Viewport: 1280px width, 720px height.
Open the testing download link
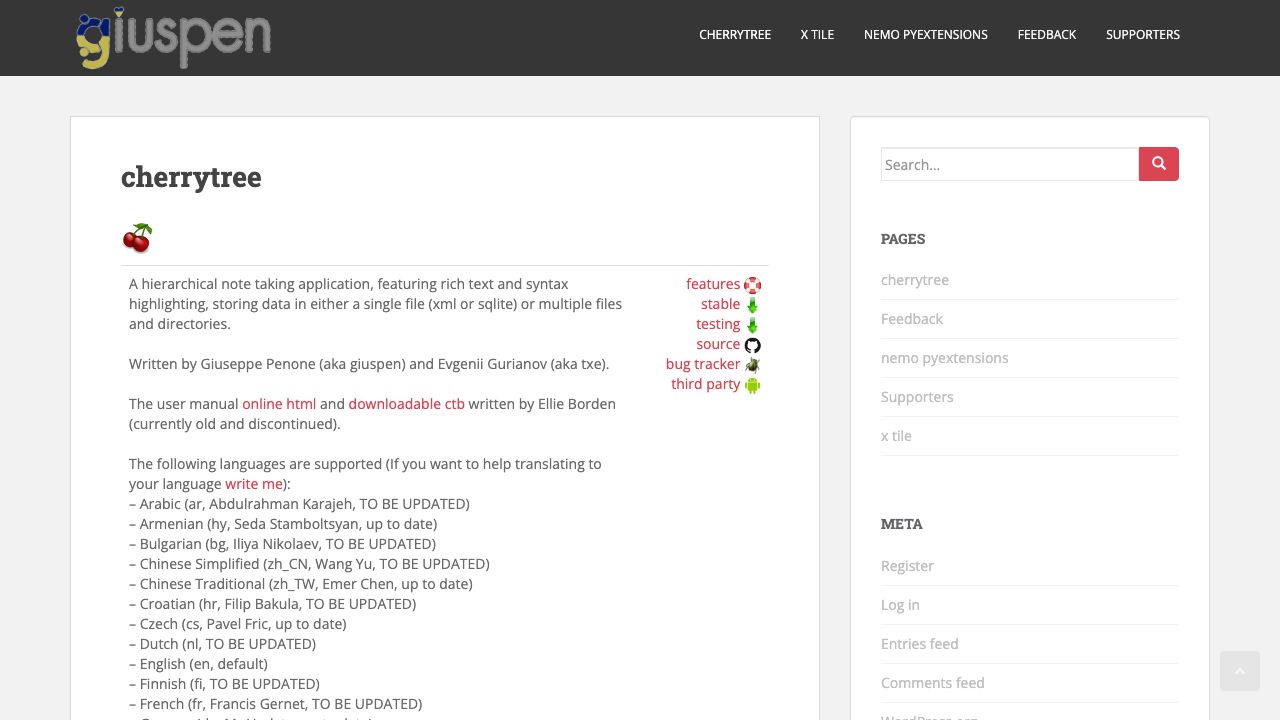tap(718, 324)
